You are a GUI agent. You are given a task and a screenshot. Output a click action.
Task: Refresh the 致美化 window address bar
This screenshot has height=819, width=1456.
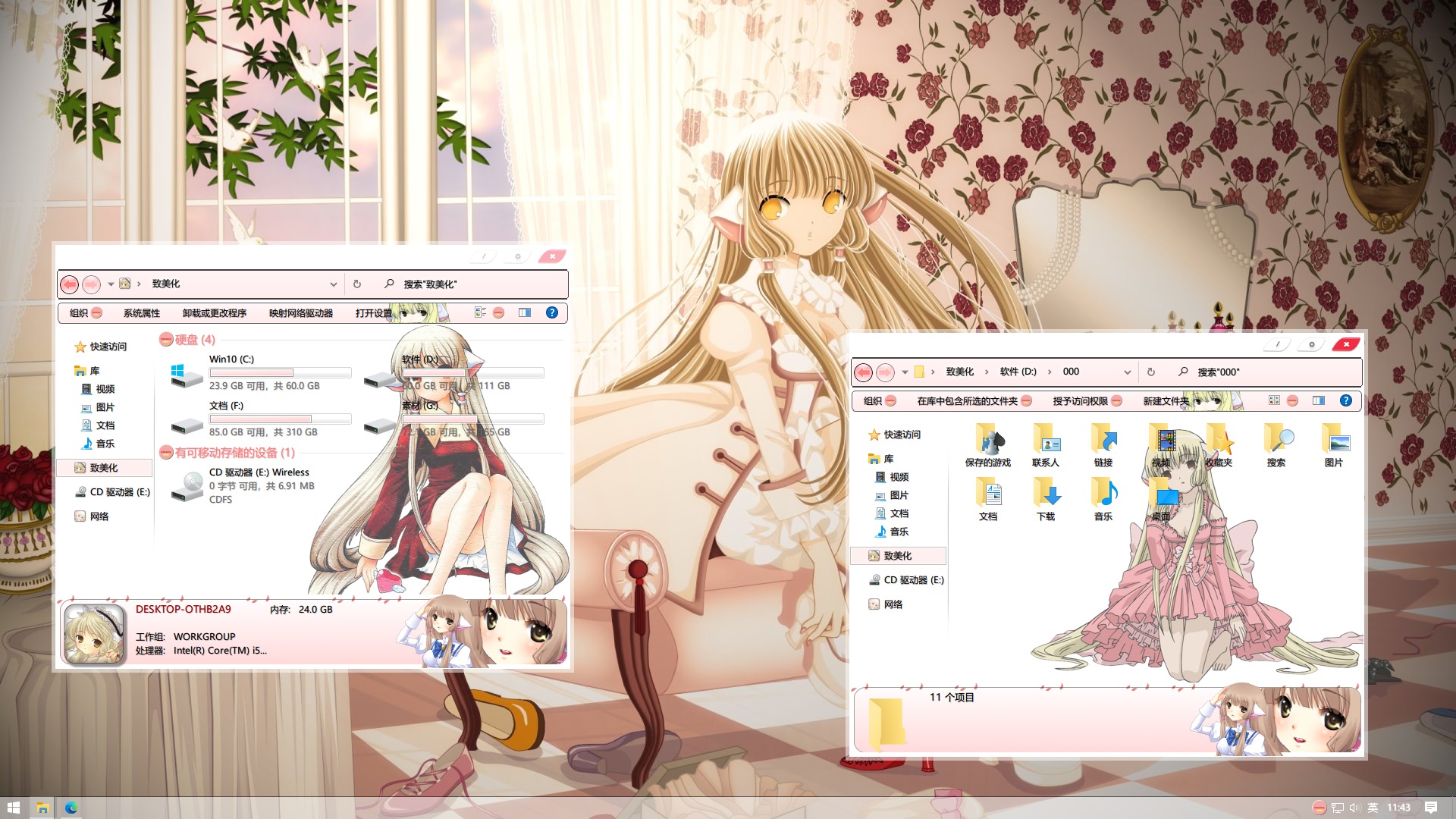click(x=357, y=284)
